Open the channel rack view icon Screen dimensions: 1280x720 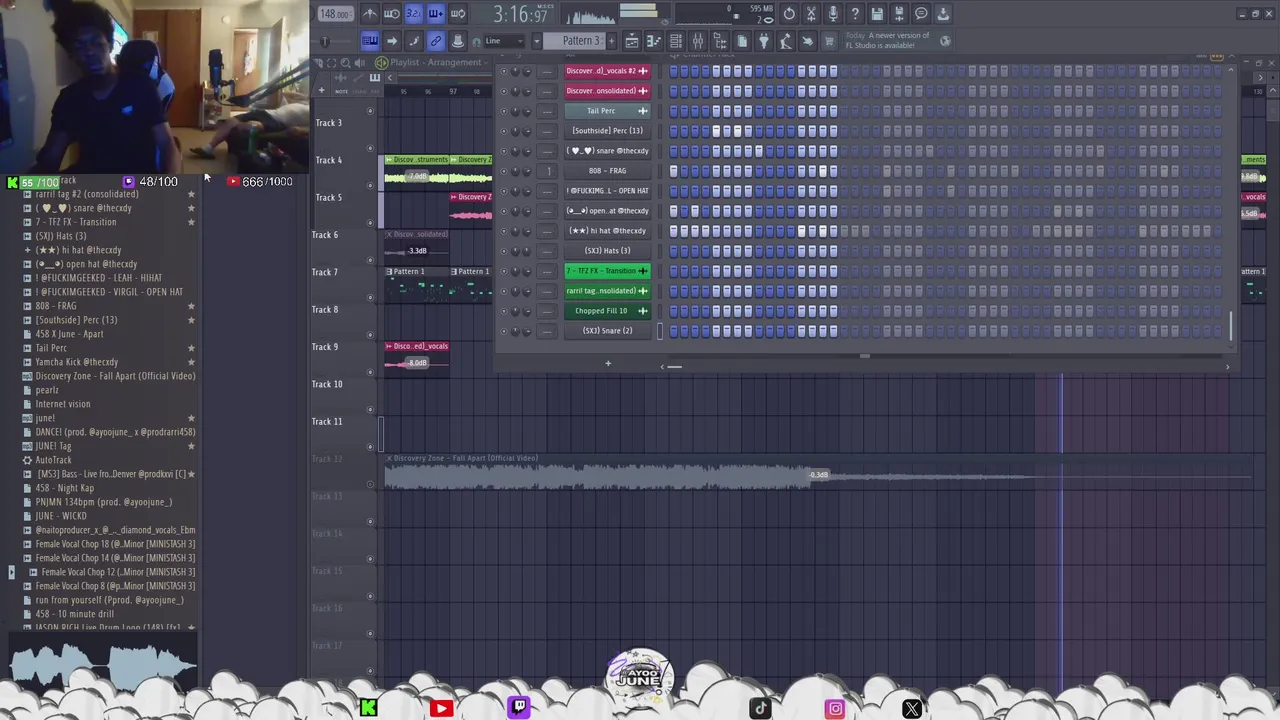pos(676,41)
